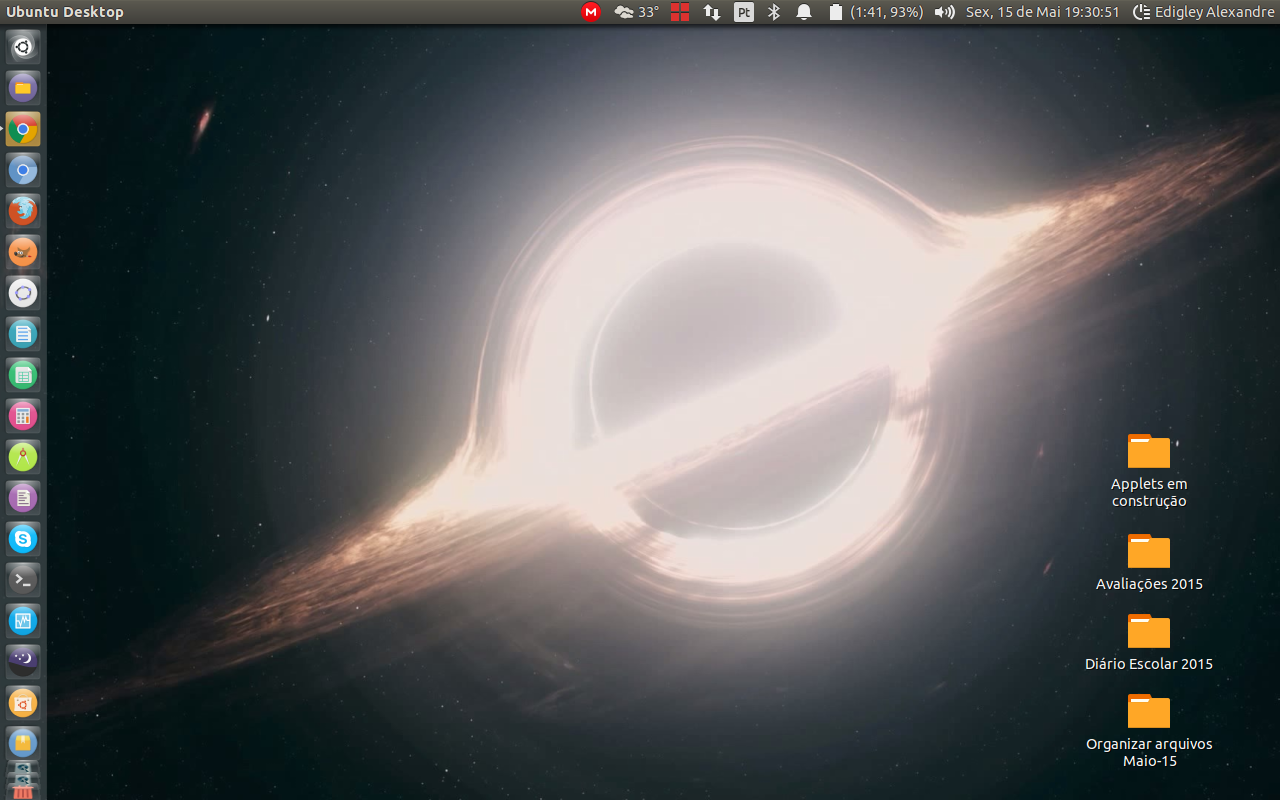Open Ubuntu Software Center from the launcher
The image size is (1280, 800).
click(x=23, y=703)
